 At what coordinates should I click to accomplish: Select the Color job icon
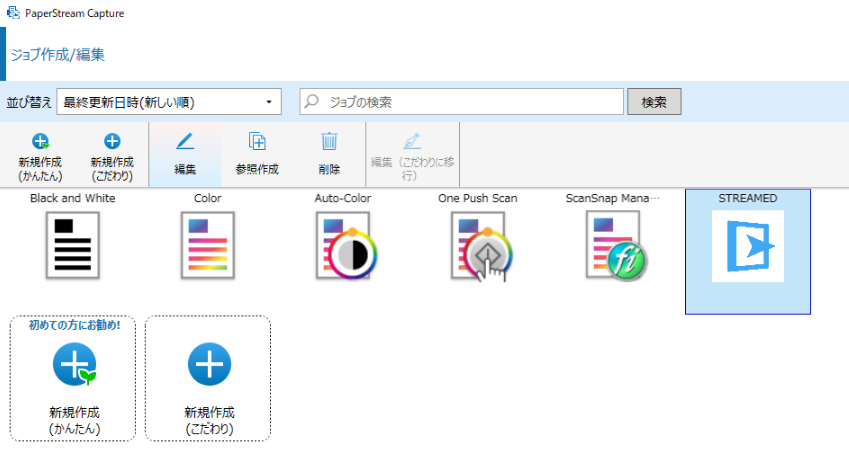click(208, 245)
